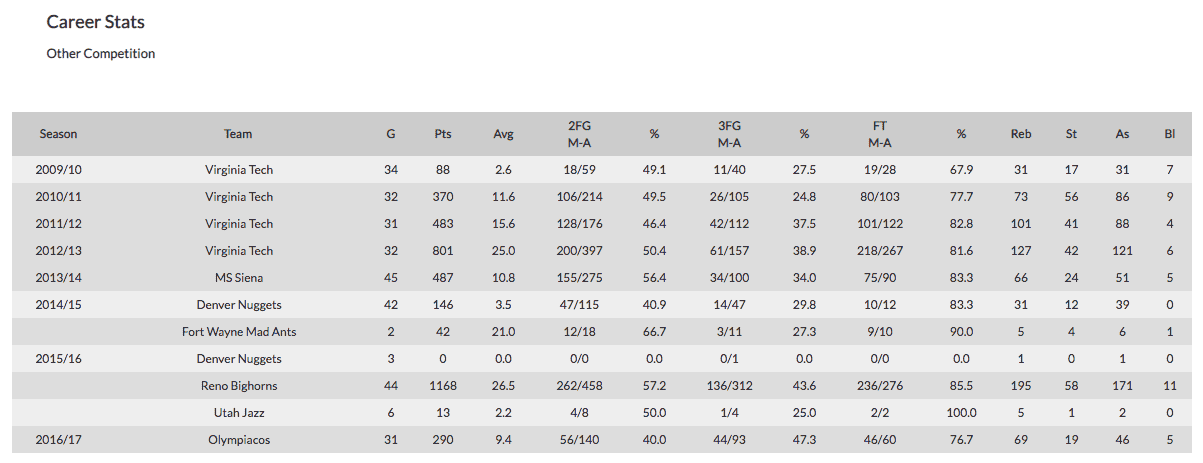Click the Avg column header
Viewport: 1203px width, 463px height.
tap(503, 134)
